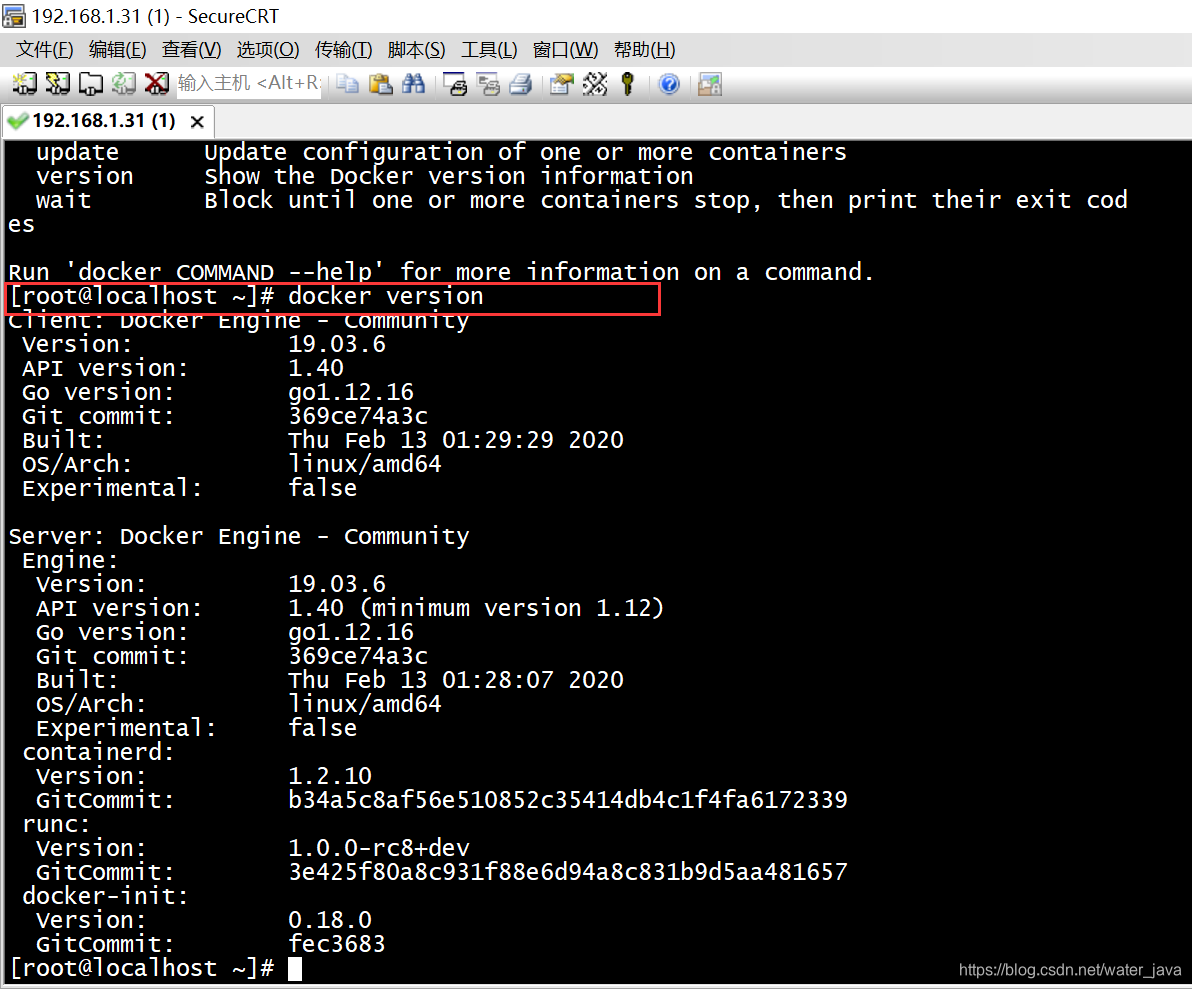Image resolution: width=1192 pixels, height=989 pixels.
Task: Click the blue Help question mark icon
Action: pyautogui.click(x=669, y=84)
